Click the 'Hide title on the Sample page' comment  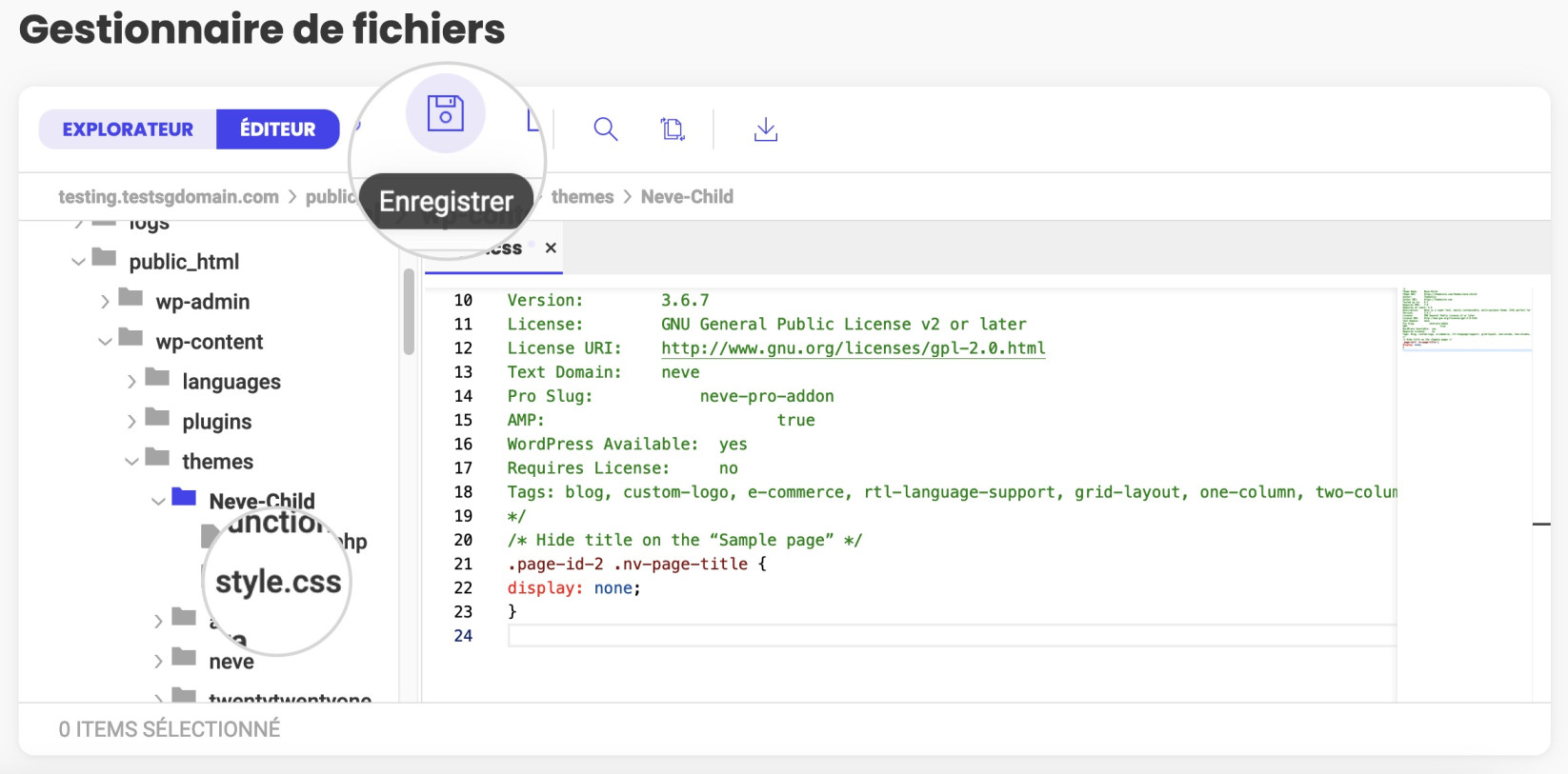(685, 540)
